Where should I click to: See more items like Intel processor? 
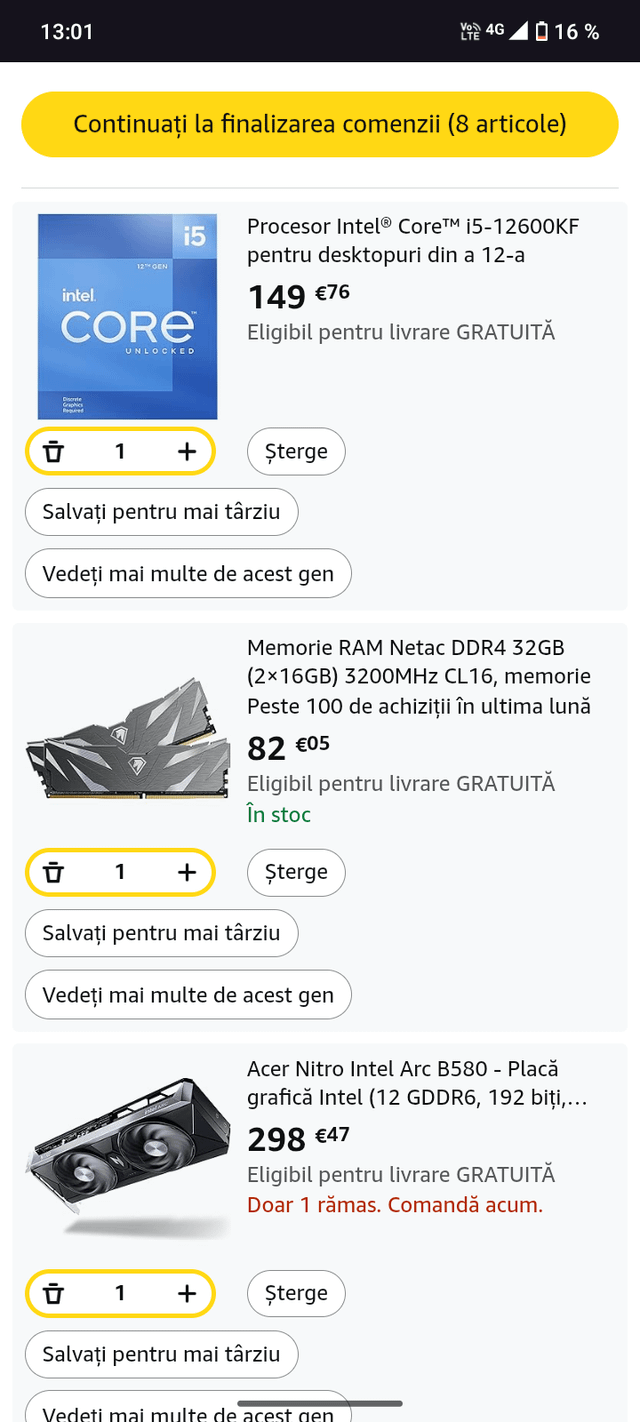pyautogui.click(x=188, y=575)
